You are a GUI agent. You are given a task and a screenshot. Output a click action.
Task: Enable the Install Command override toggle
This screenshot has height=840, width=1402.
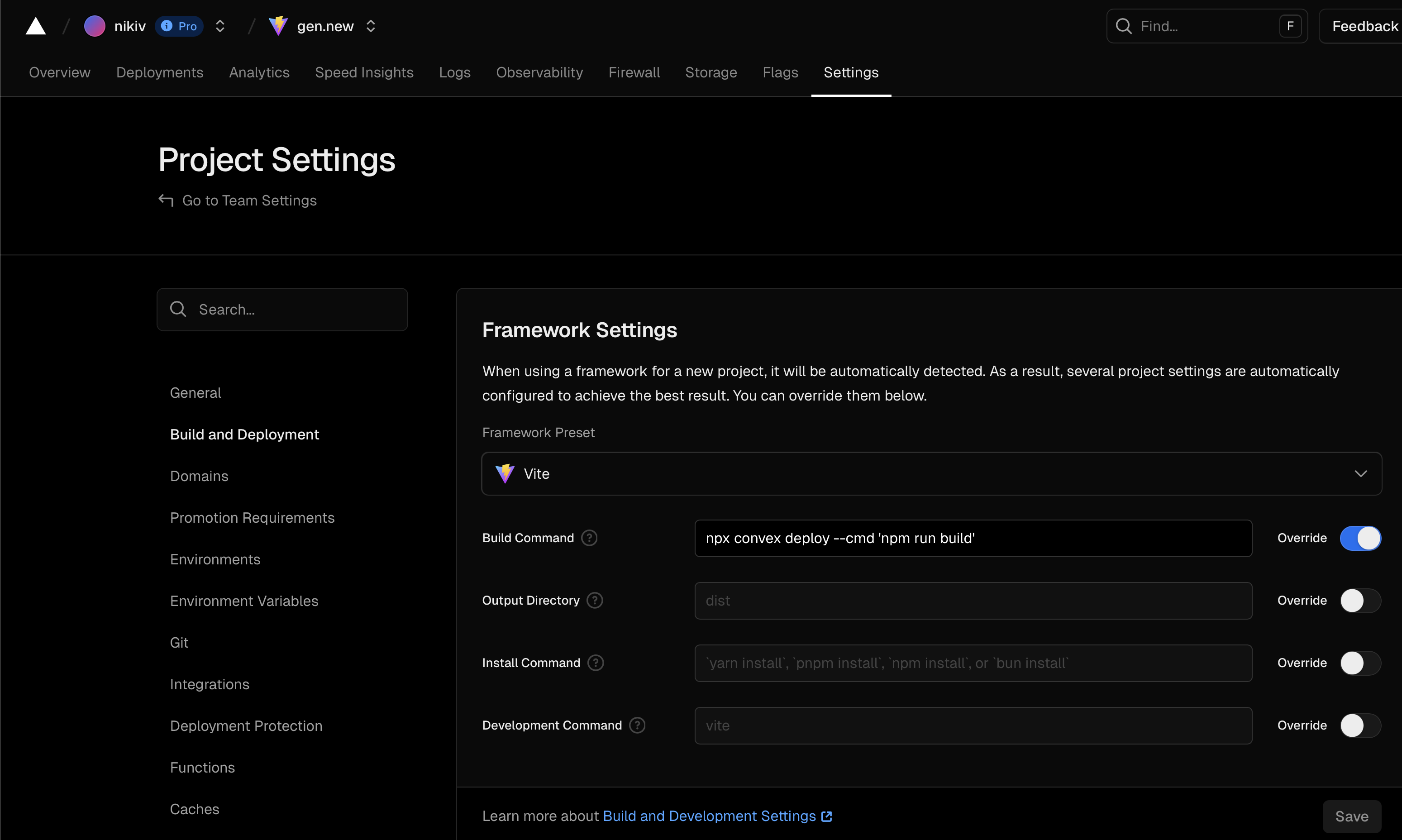[x=1360, y=663]
